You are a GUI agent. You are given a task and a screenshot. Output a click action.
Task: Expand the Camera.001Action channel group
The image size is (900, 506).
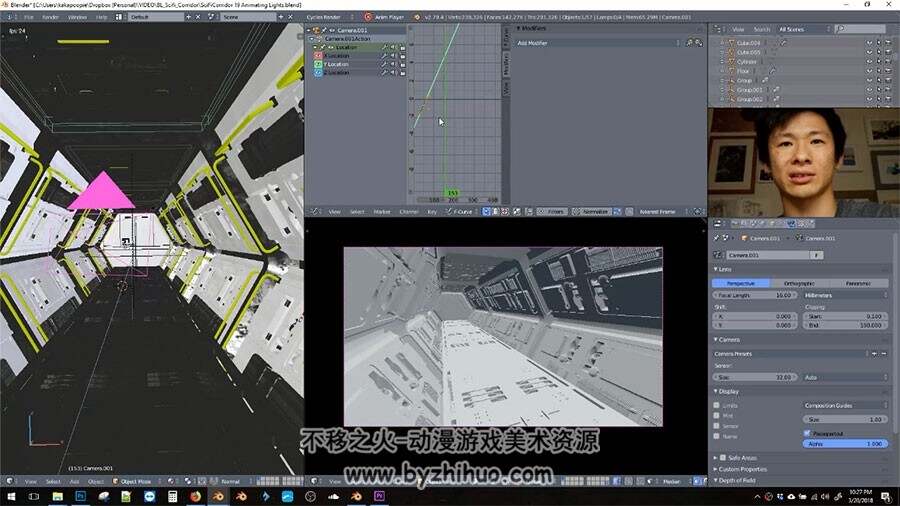pyautogui.click(x=313, y=38)
